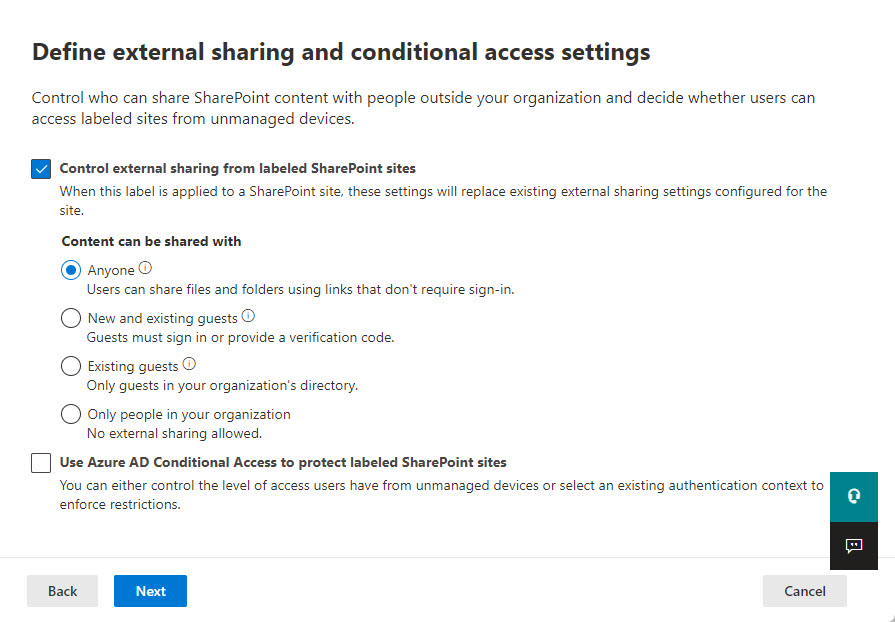Open the teal headset help widget
895x622 pixels.
pyautogui.click(x=853, y=496)
